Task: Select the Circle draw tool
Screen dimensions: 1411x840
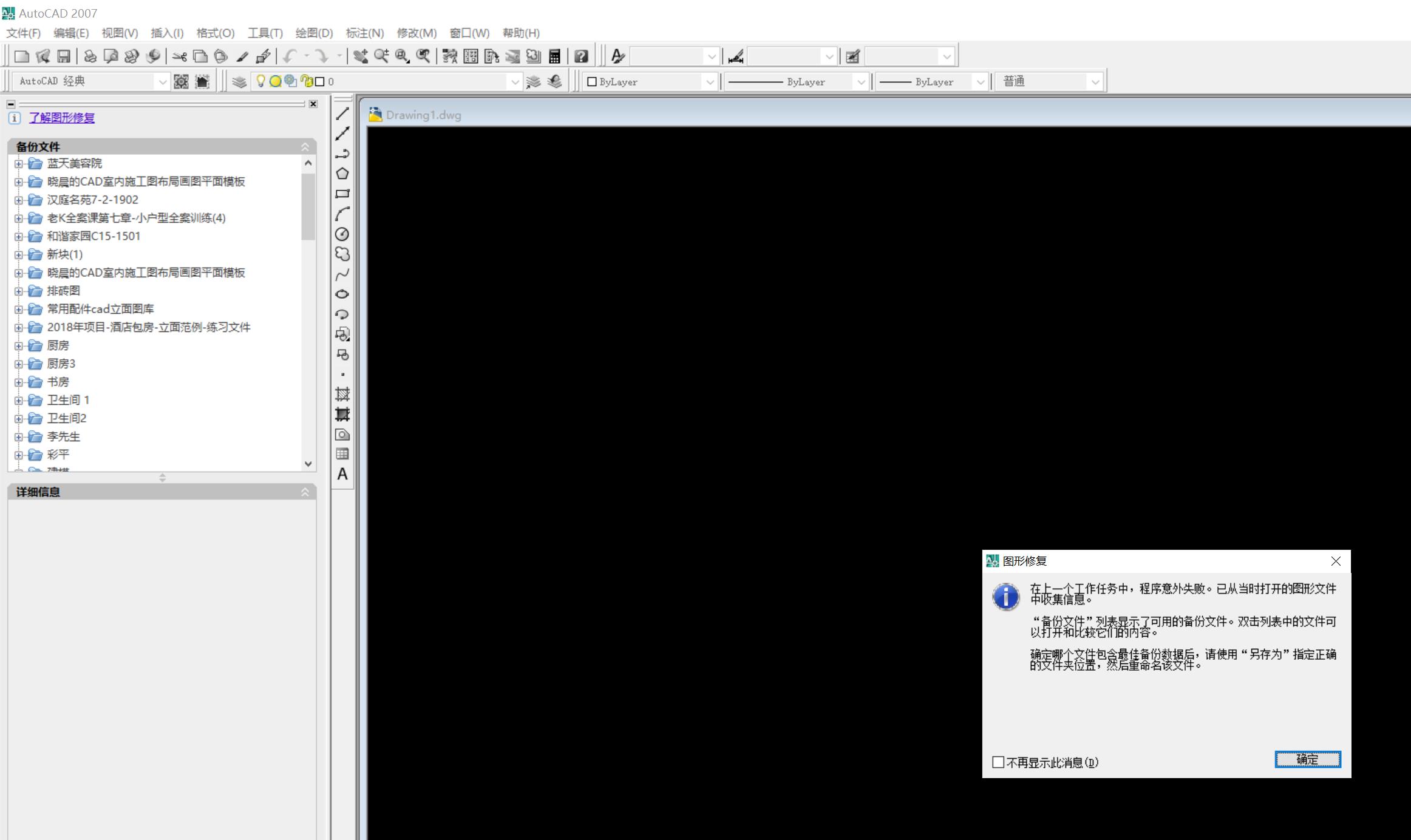Action: (342, 234)
